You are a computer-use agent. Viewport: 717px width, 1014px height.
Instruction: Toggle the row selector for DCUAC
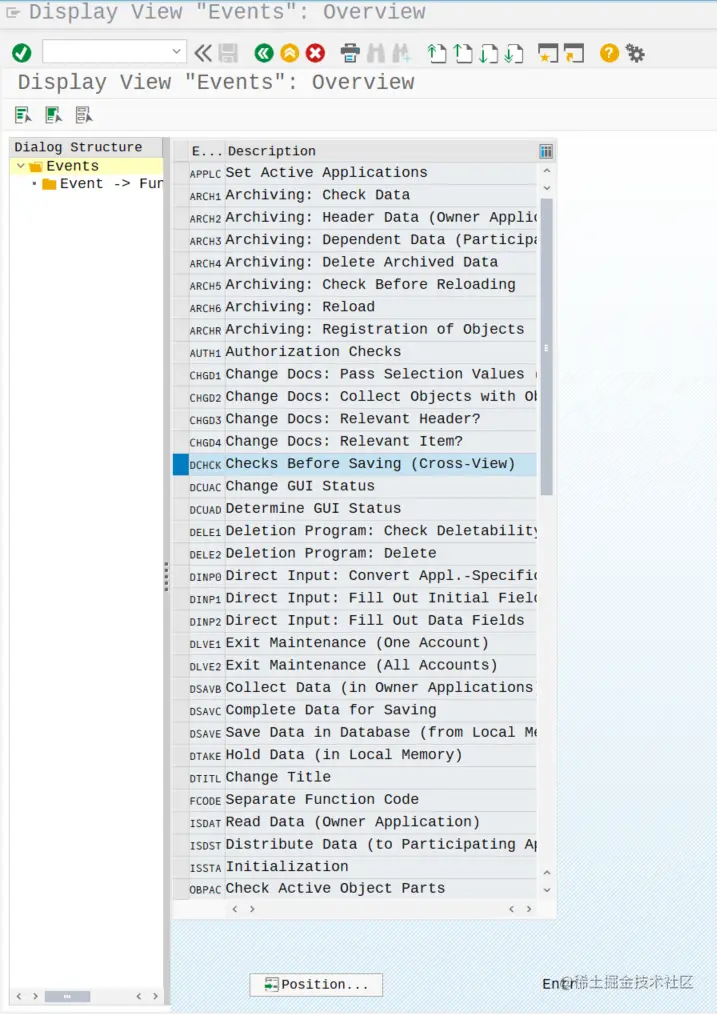tap(180, 486)
